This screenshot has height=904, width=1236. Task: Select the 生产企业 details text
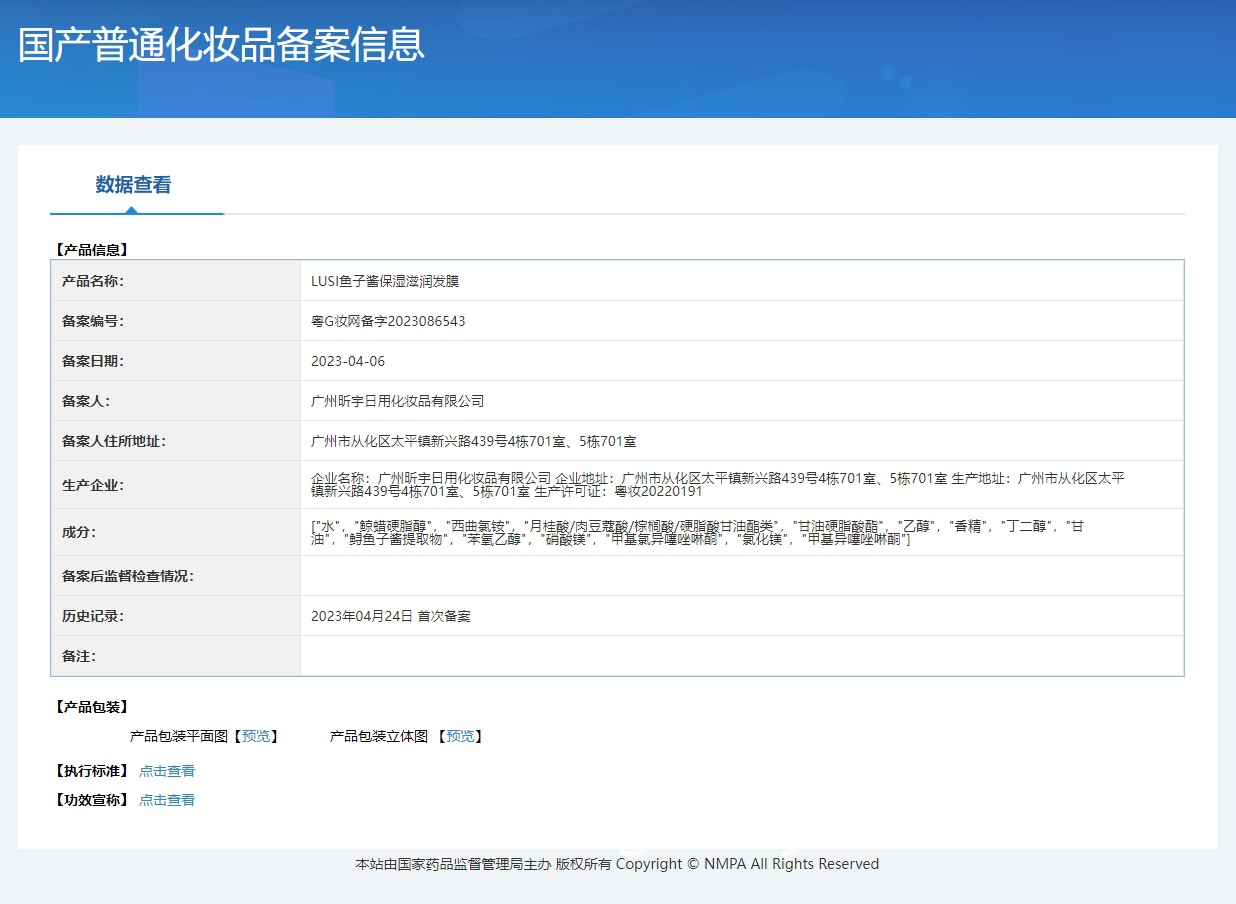click(x=718, y=485)
